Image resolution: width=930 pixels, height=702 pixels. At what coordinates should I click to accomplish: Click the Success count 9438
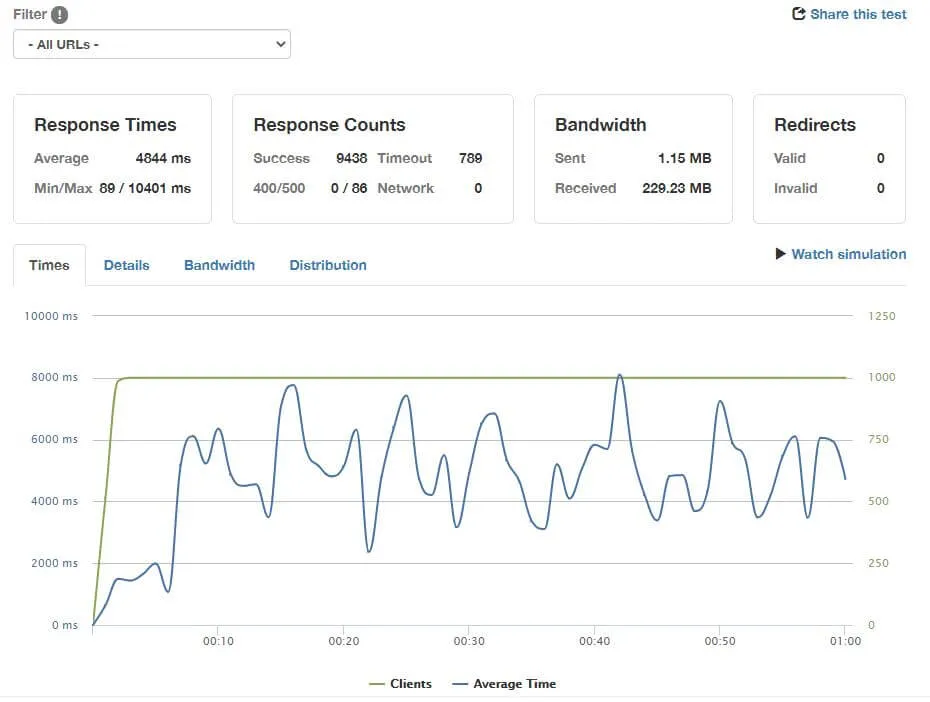tap(351, 158)
